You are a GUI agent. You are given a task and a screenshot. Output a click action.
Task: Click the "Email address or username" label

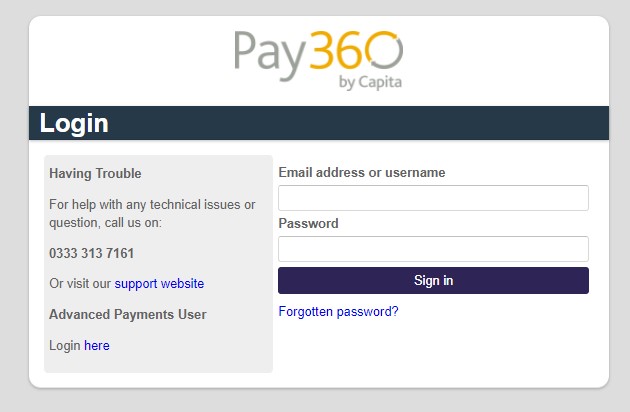pyautogui.click(x=362, y=172)
